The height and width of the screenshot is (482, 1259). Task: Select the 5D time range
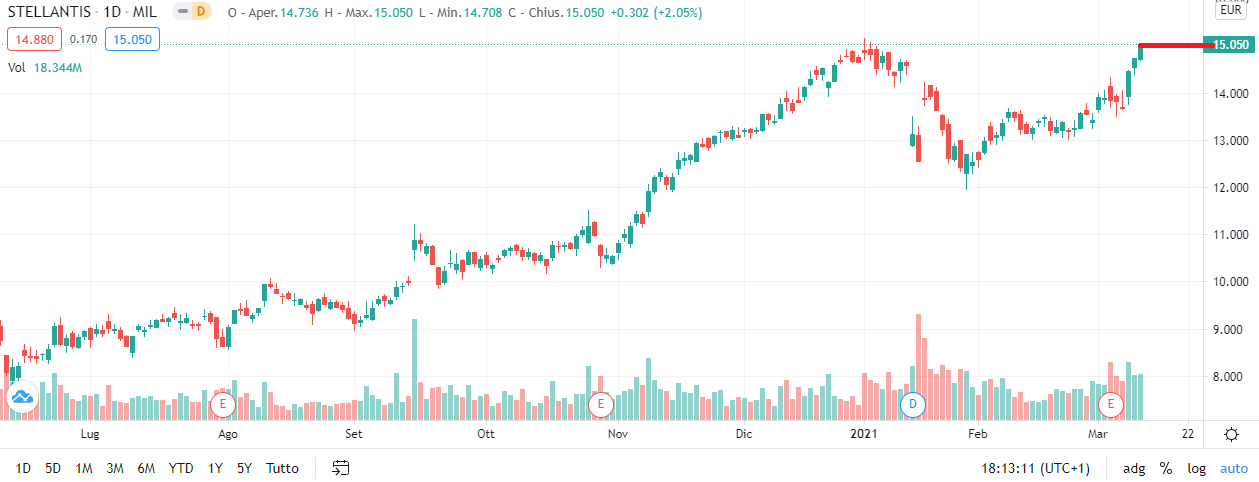tap(53, 468)
